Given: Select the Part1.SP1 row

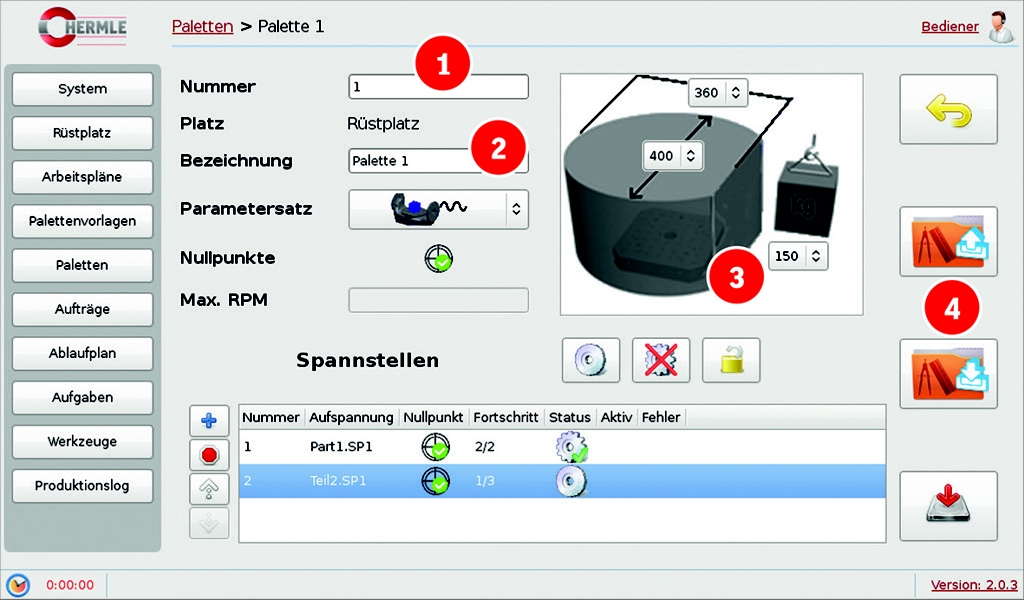Looking at the screenshot, I should [x=562, y=447].
